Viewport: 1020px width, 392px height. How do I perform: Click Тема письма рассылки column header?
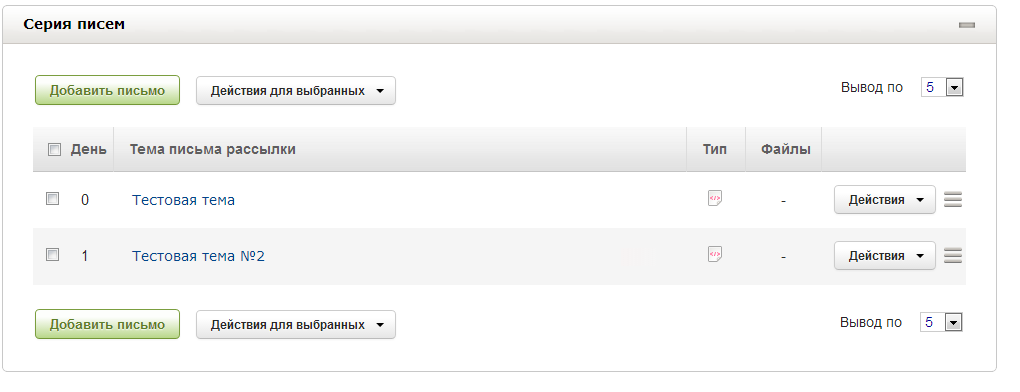coord(213,150)
